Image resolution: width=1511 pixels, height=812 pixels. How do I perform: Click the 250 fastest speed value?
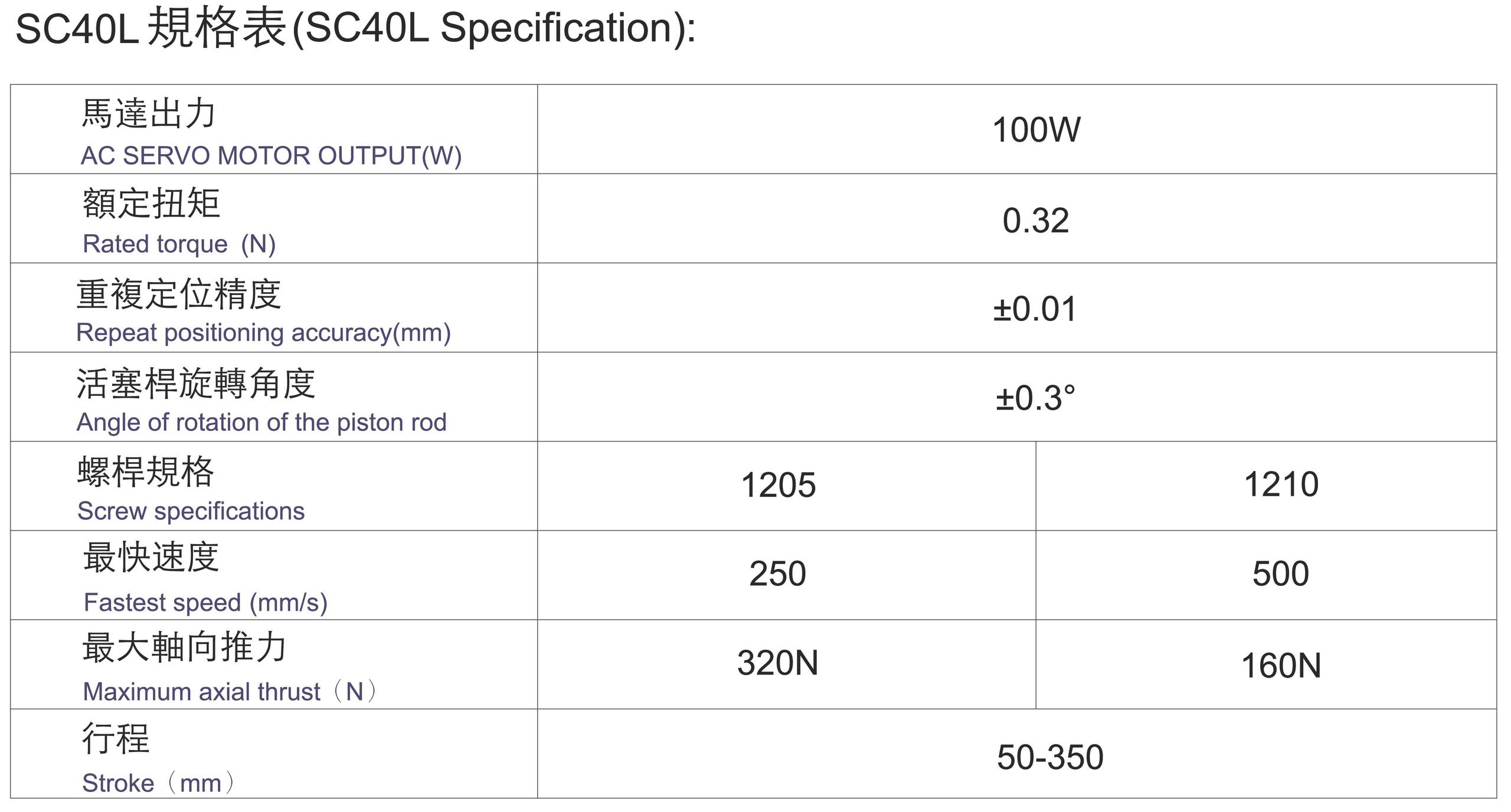777,574
